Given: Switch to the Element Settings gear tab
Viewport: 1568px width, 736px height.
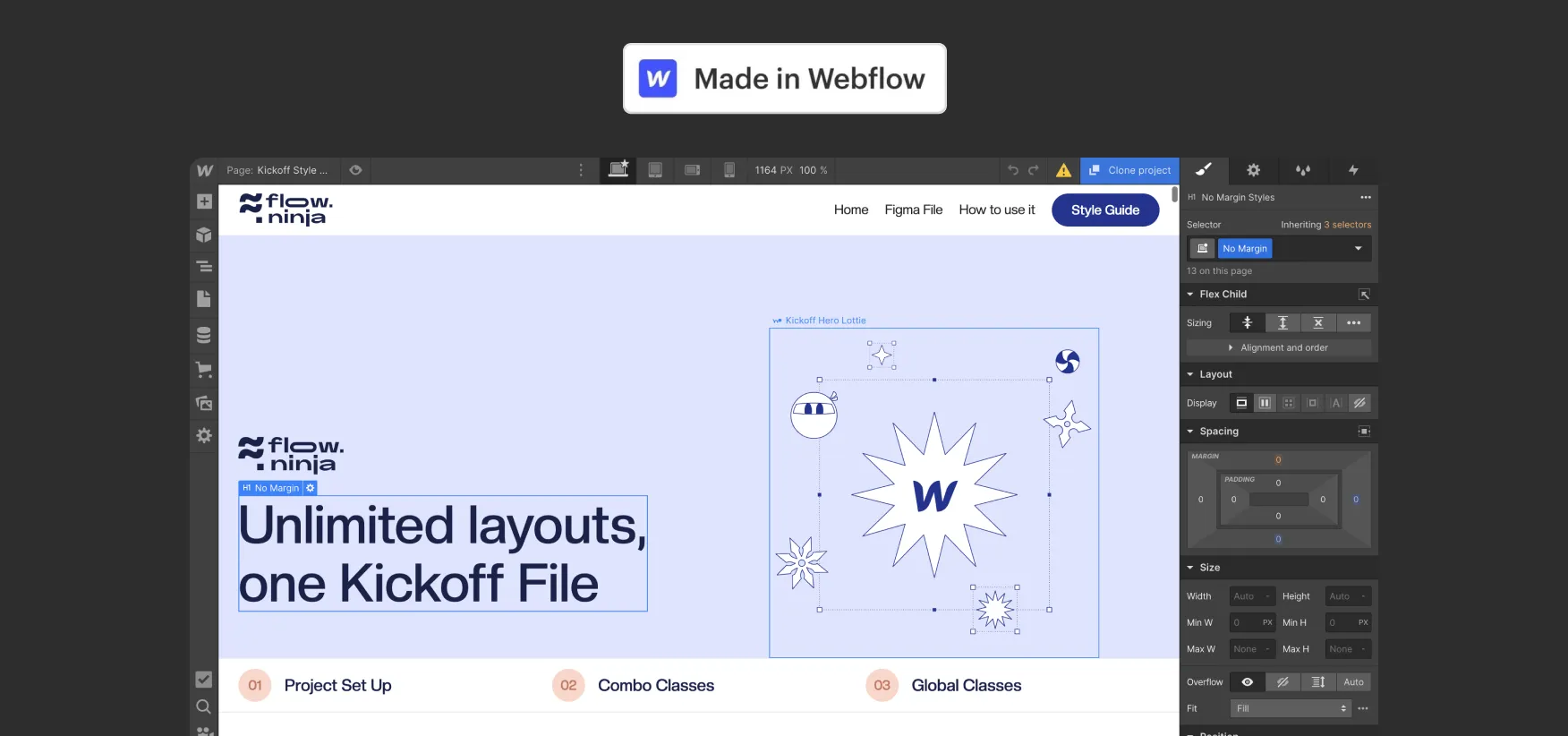Looking at the screenshot, I should [1254, 169].
